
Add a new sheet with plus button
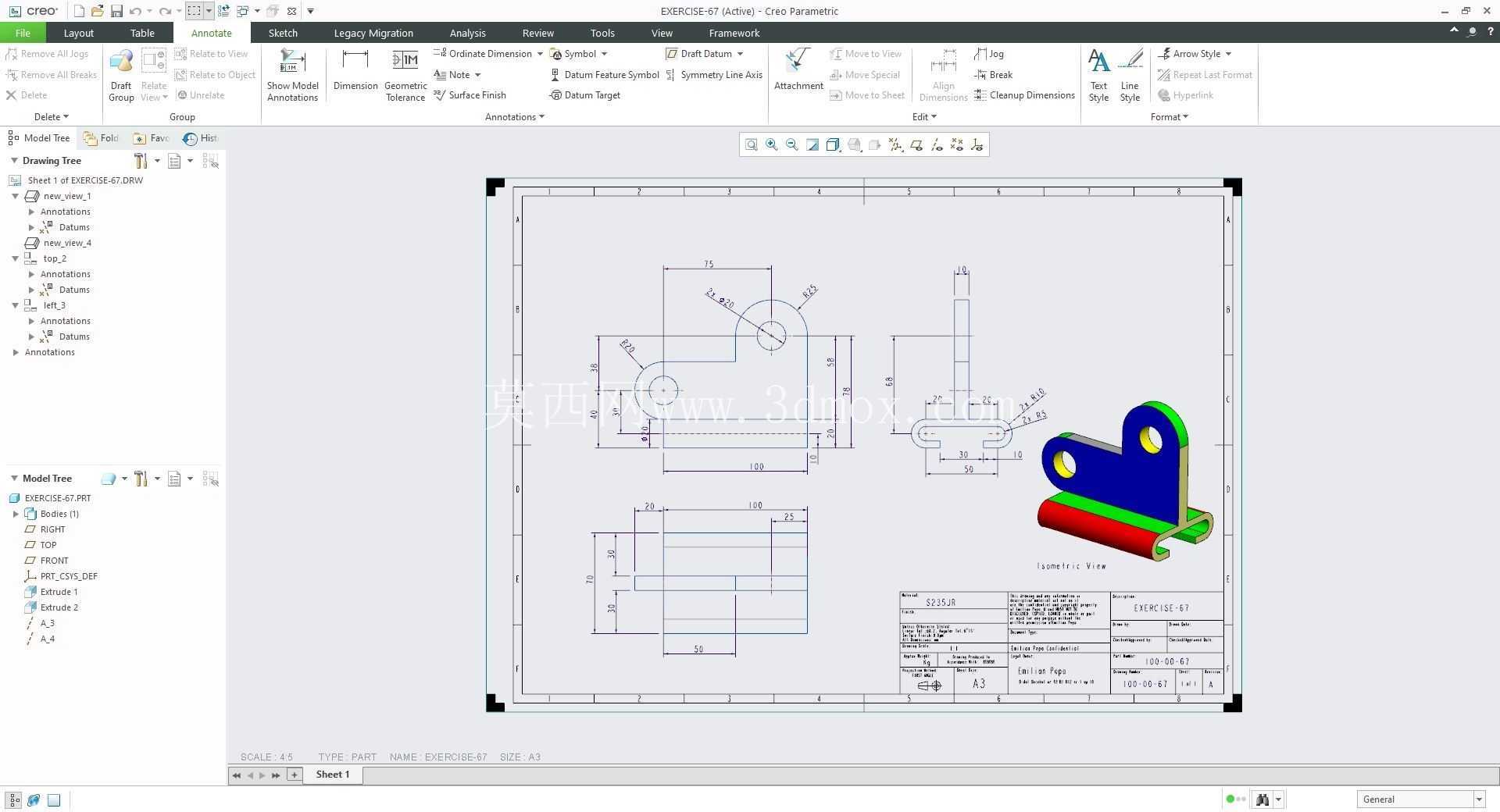click(x=295, y=775)
